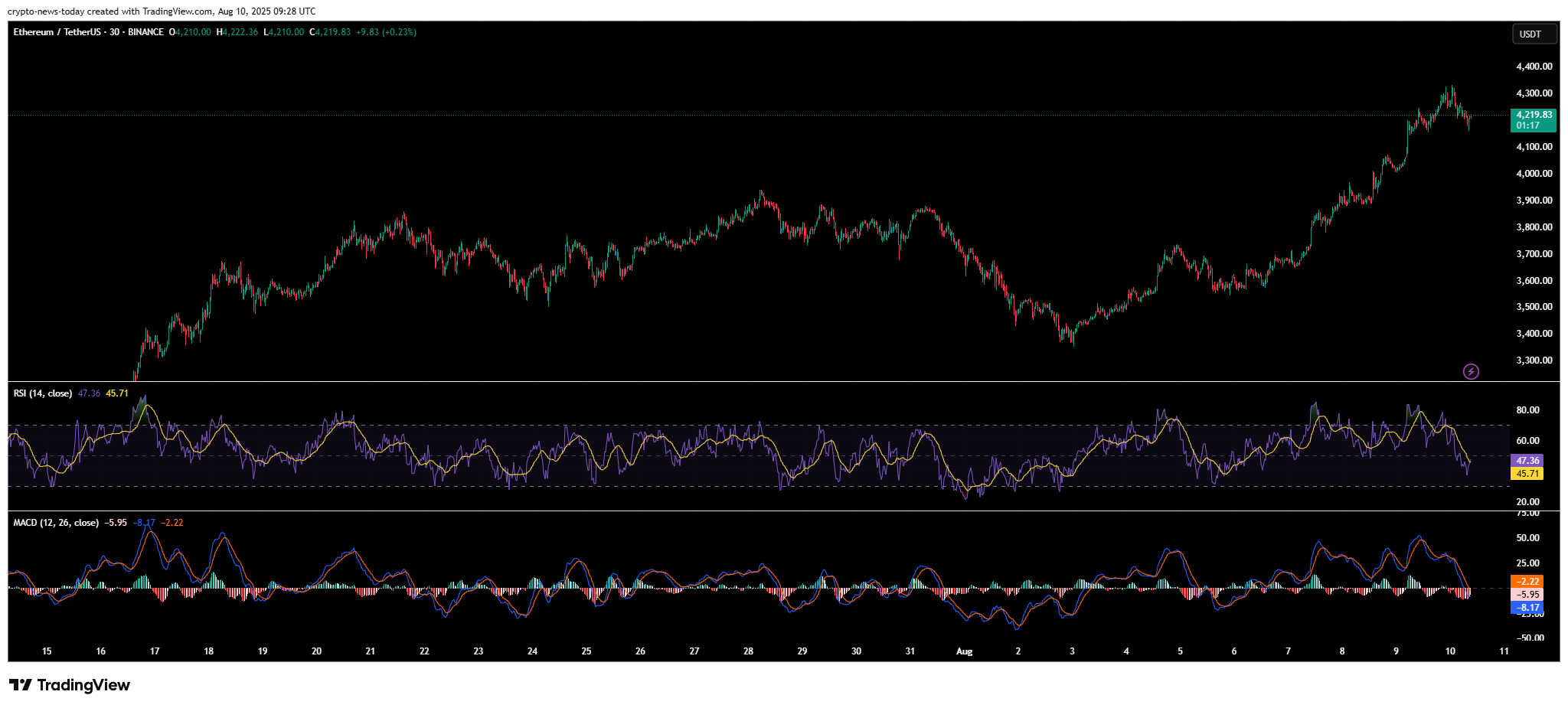Select the MACD (12, 26, close) legend
Image resolution: width=1568 pixels, height=708 pixels.
56,523
